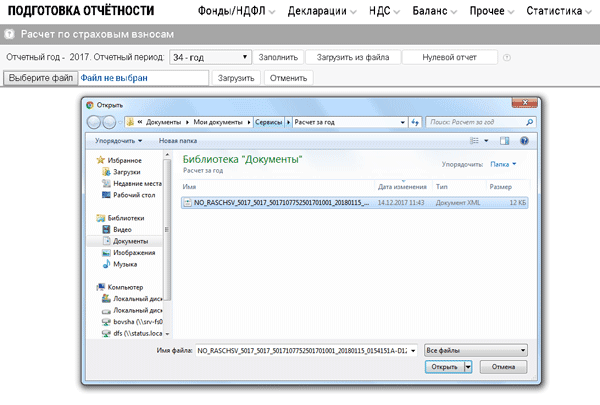This screenshot has height=405, width=600.
Task: Open the Упорядочить menu in dialog toolbar
Action: coord(116,141)
